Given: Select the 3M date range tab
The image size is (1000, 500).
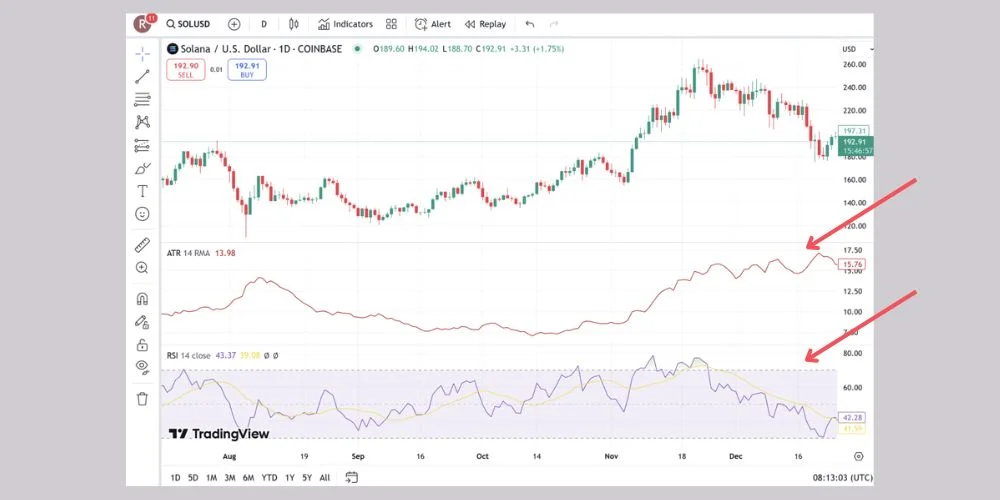Looking at the screenshot, I should click(x=230, y=477).
